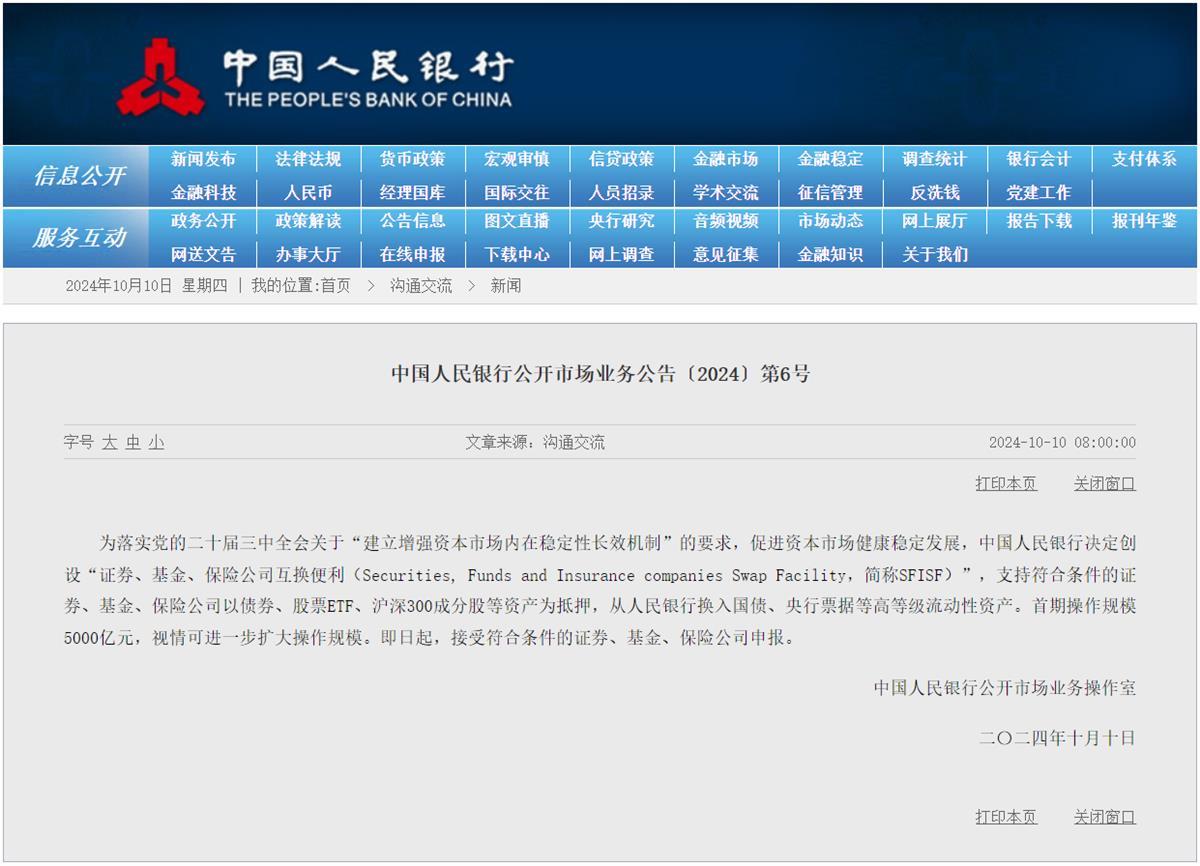
Task: Open the 金融市场 navigation link
Action: [x=725, y=159]
